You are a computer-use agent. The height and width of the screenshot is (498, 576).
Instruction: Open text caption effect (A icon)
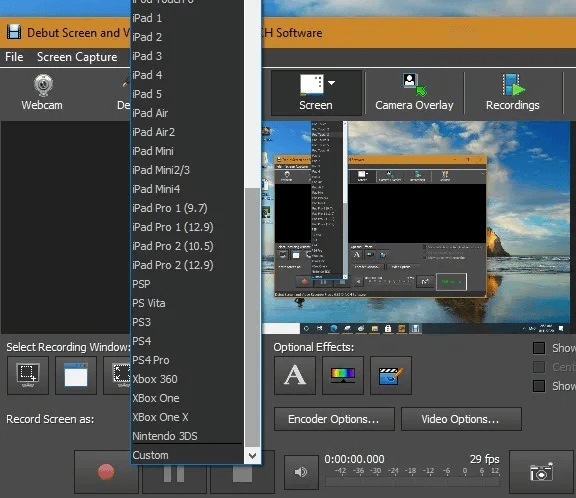click(x=295, y=375)
